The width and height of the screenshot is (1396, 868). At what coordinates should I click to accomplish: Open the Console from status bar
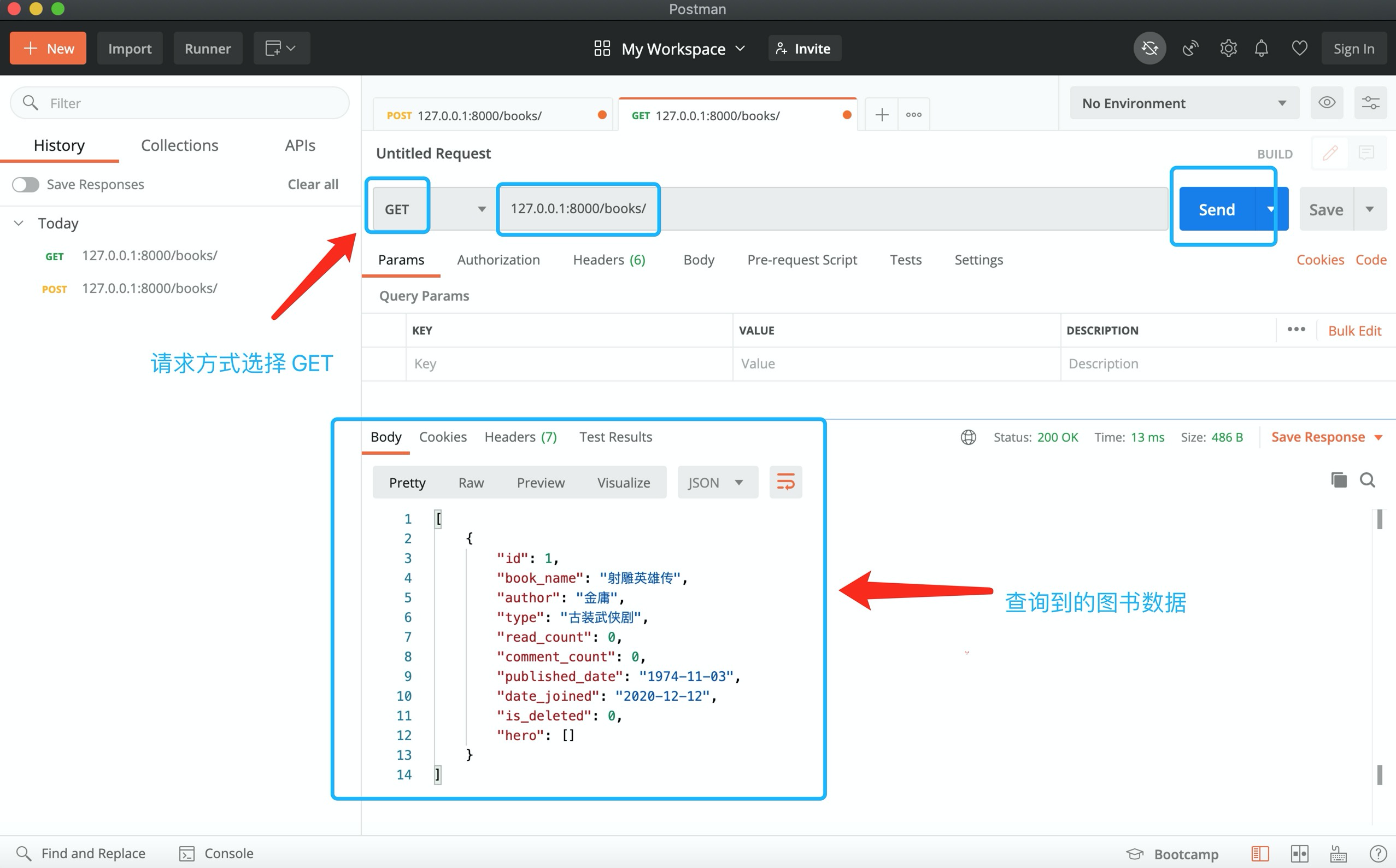[216, 853]
